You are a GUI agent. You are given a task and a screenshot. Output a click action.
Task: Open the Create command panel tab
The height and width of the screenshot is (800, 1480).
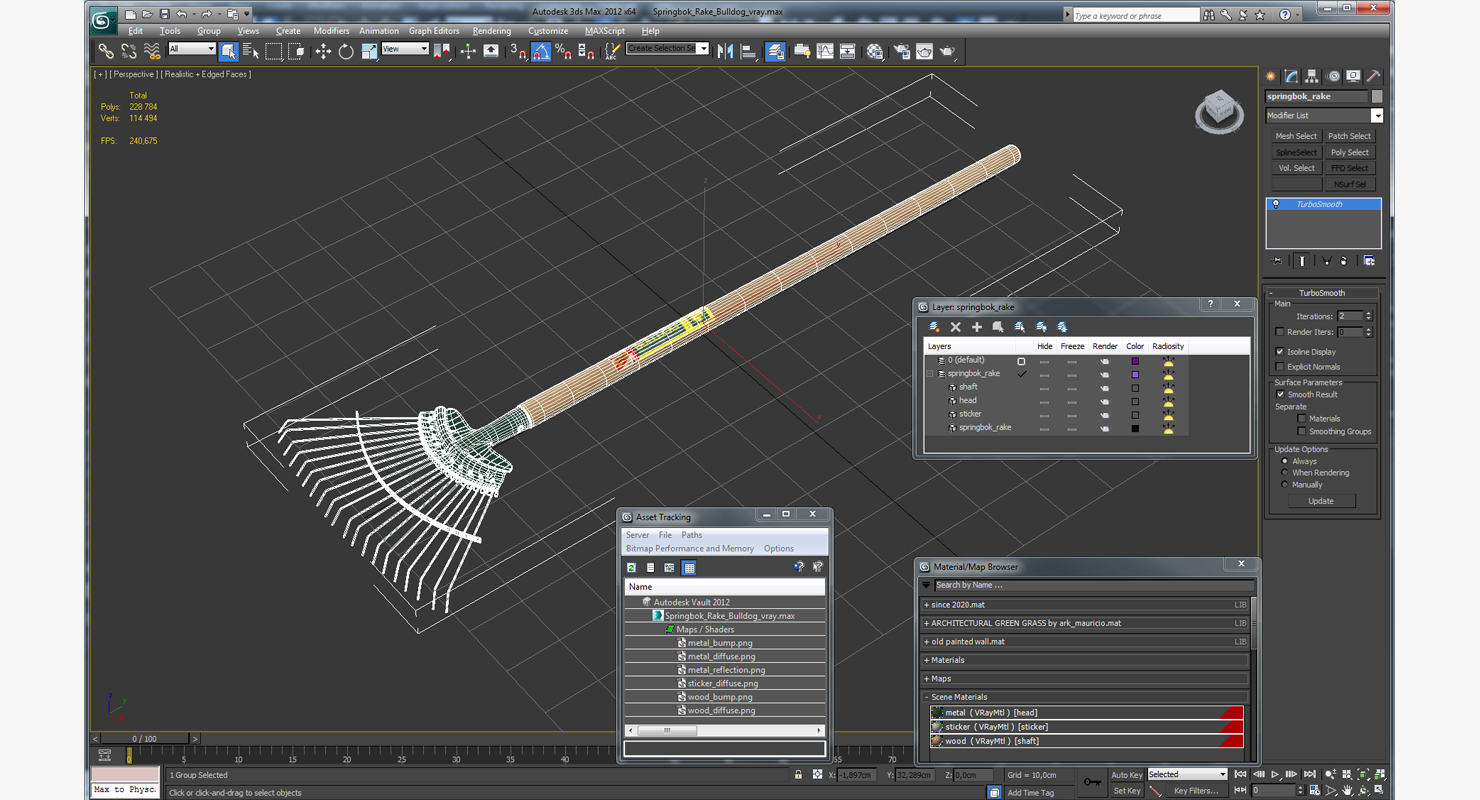click(x=1270, y=76)
